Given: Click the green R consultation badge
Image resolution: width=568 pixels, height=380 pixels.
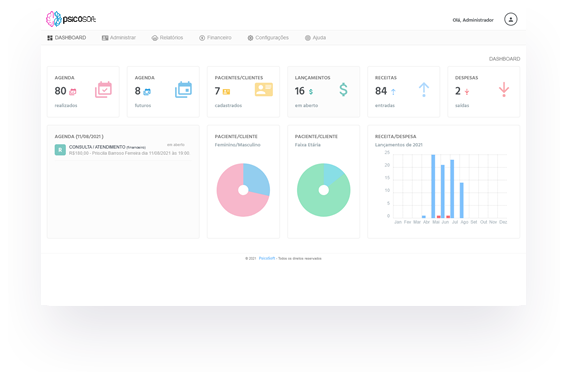Looking at the screenshot, I should click(60, 150).
